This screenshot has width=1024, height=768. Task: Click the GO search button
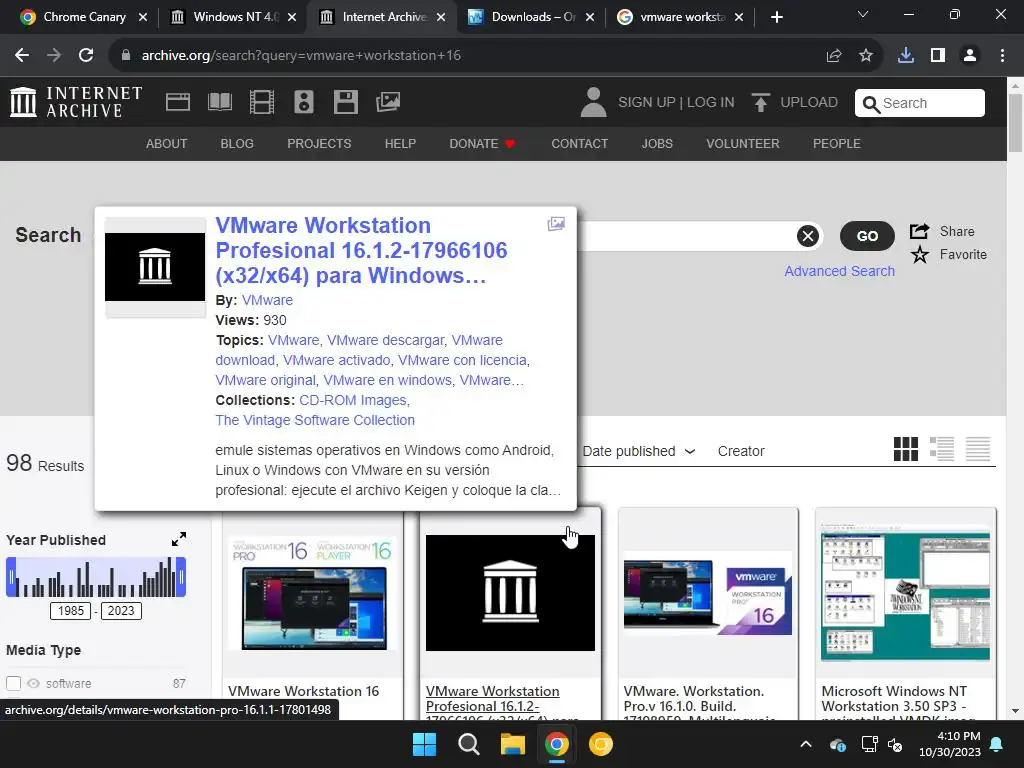coord(867,236)
